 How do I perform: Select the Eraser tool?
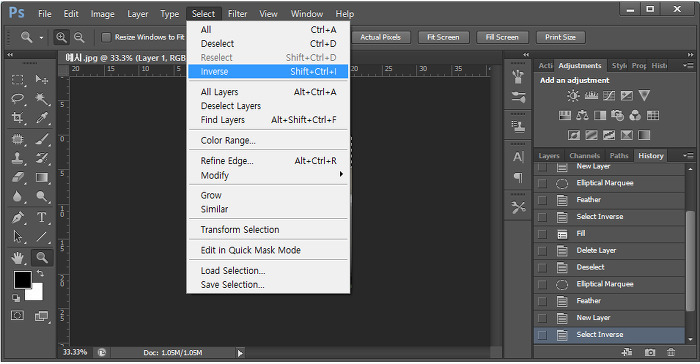pos(17,177)
